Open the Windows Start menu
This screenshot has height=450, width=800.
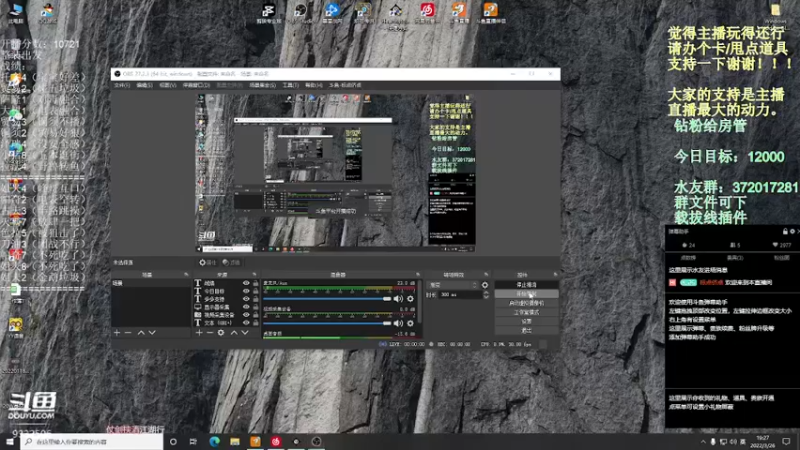(x=10, y=442)
